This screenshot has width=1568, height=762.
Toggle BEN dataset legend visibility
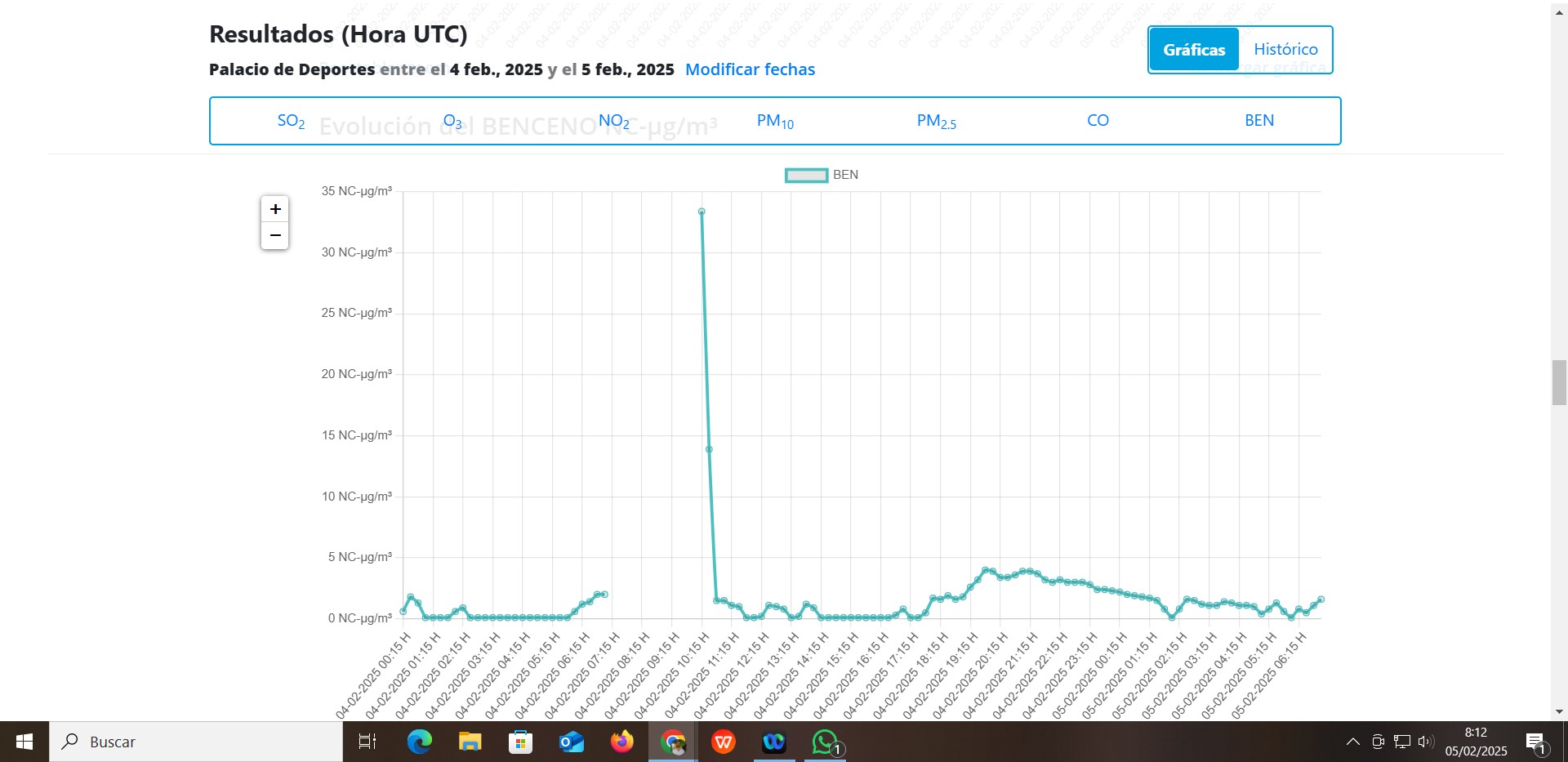pos(822,175)
